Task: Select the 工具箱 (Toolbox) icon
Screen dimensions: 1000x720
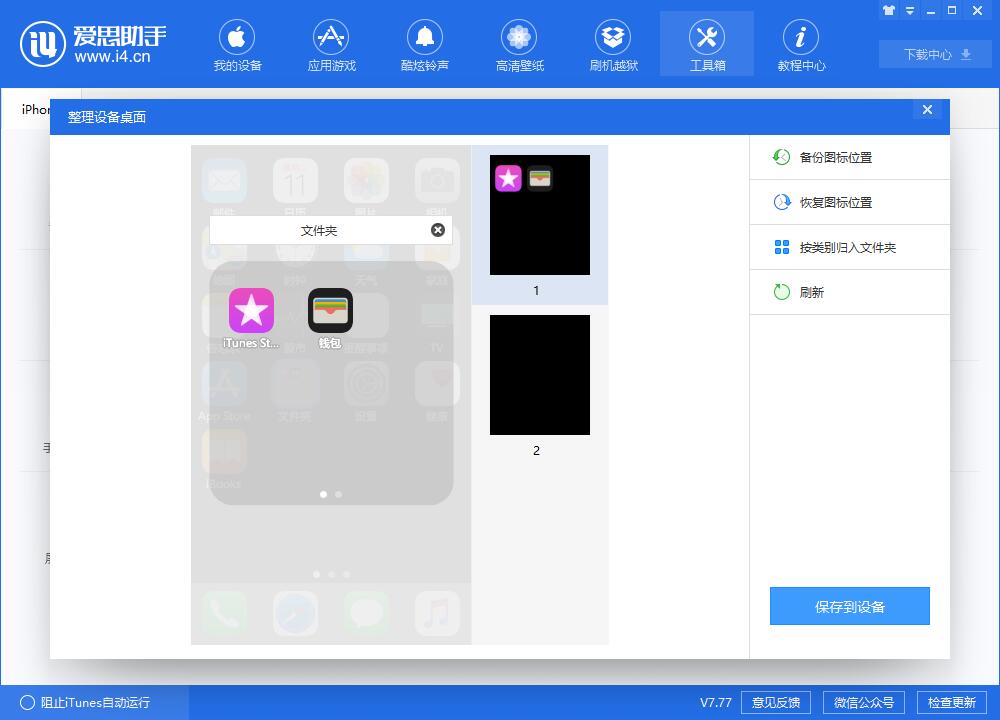Action: click(706, 42)
